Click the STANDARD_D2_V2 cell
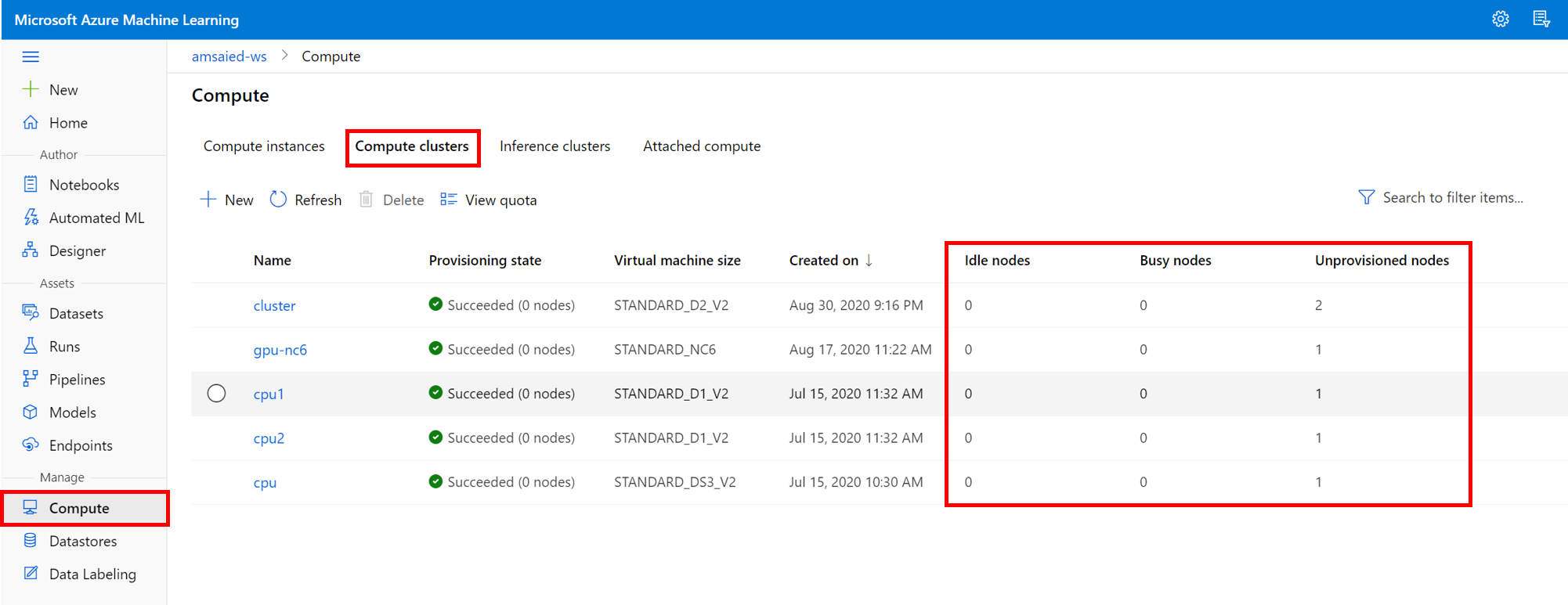This screenshot has height=605, width=1568. click(671, 304)
